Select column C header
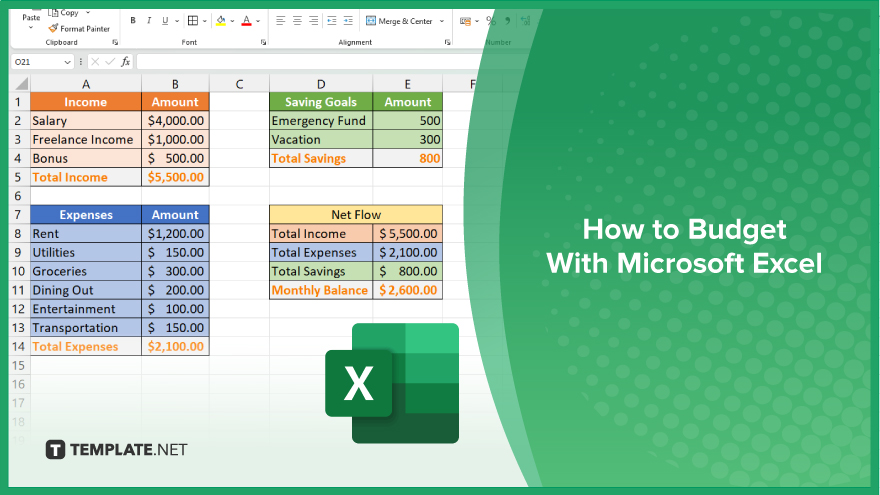 (240, 84)
